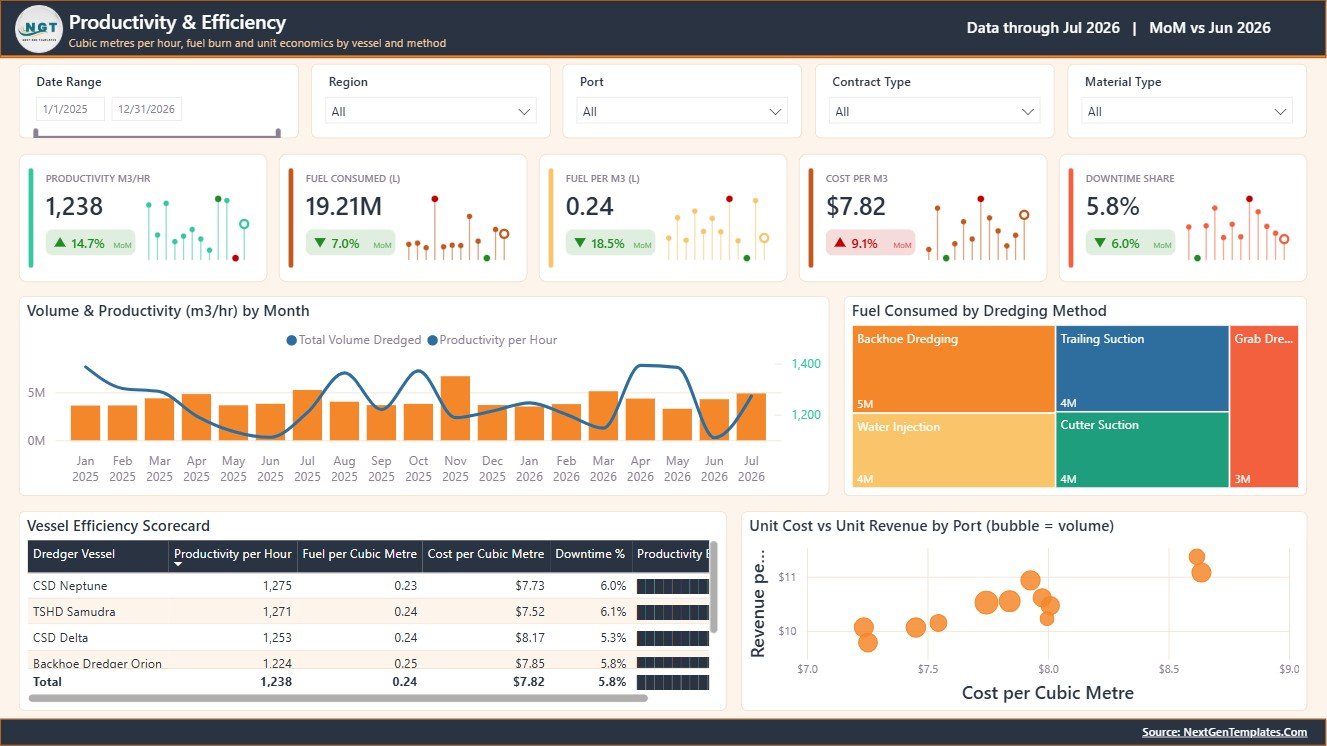This screenshot has height=746, width=1327.
Task: Click the Productivity per Hour legend marker
Action: coord(433,340)
